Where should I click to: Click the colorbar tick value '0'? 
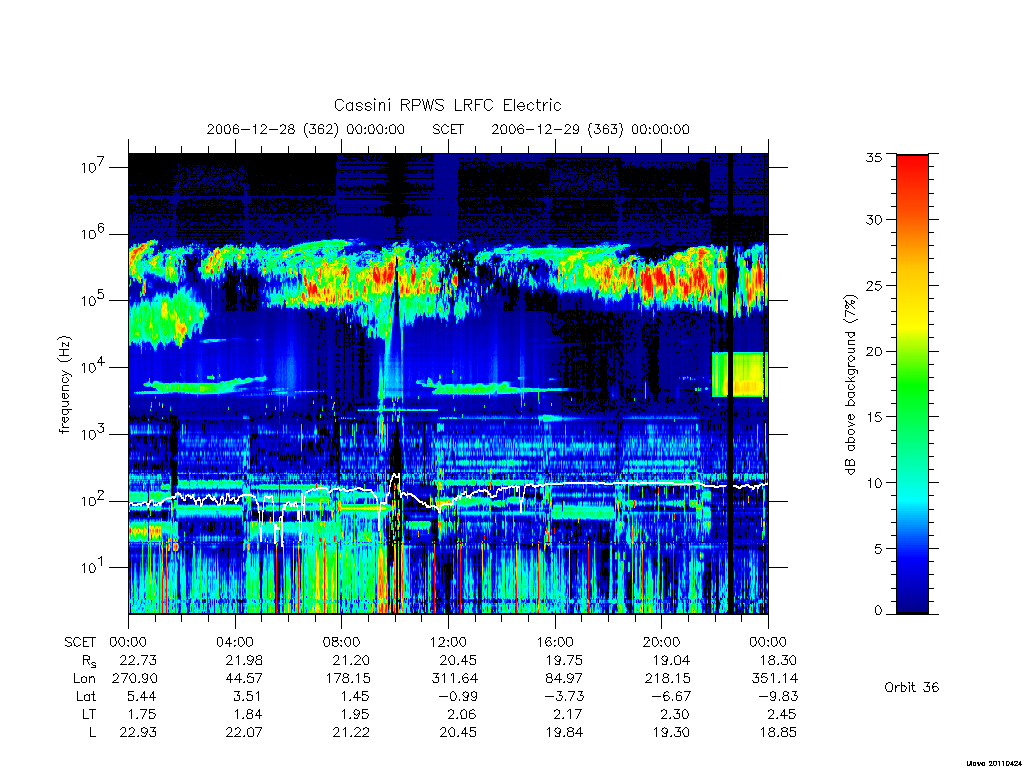[x=878, y=610]
